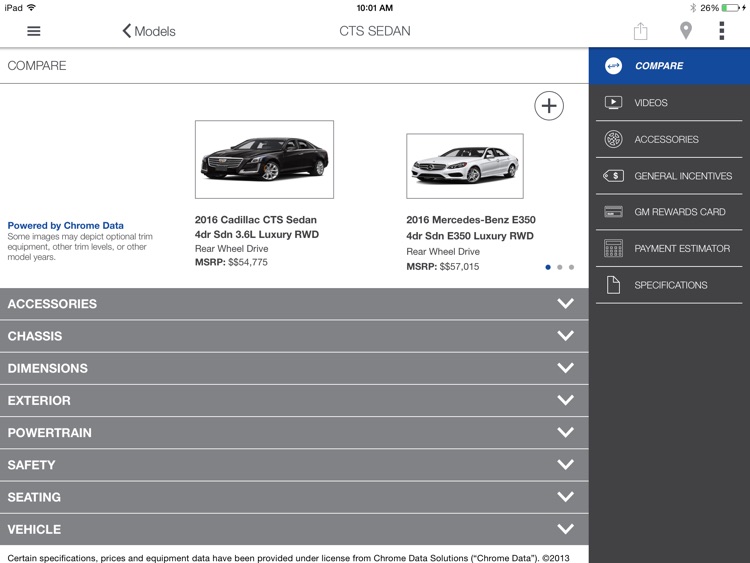Open Videos from the sidebar
The image size is (750, 563).
[669, 103]
